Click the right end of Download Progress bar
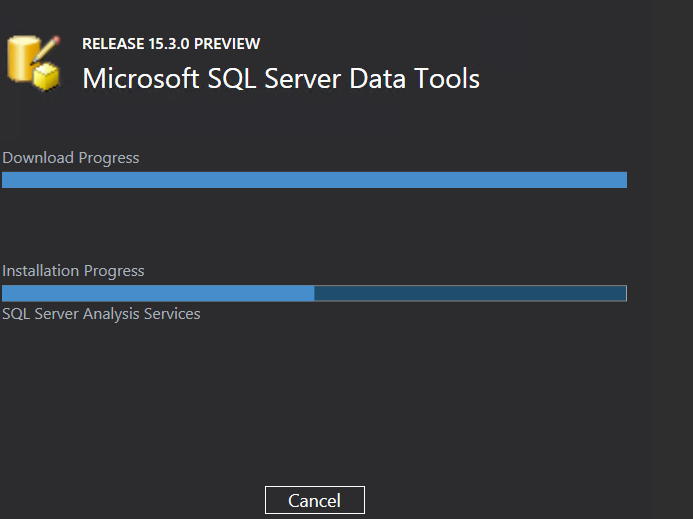 (x=622, y=180)
